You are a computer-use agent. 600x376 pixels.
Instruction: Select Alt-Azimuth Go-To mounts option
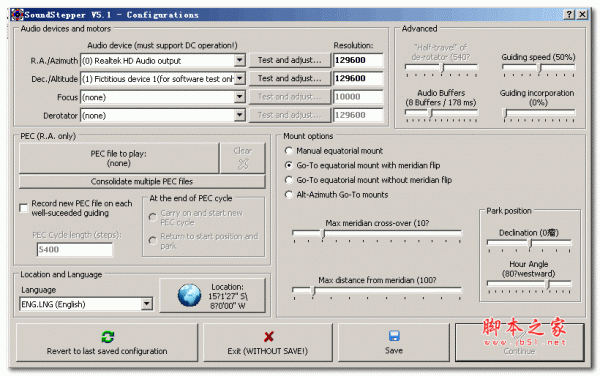tap(289, 195)
